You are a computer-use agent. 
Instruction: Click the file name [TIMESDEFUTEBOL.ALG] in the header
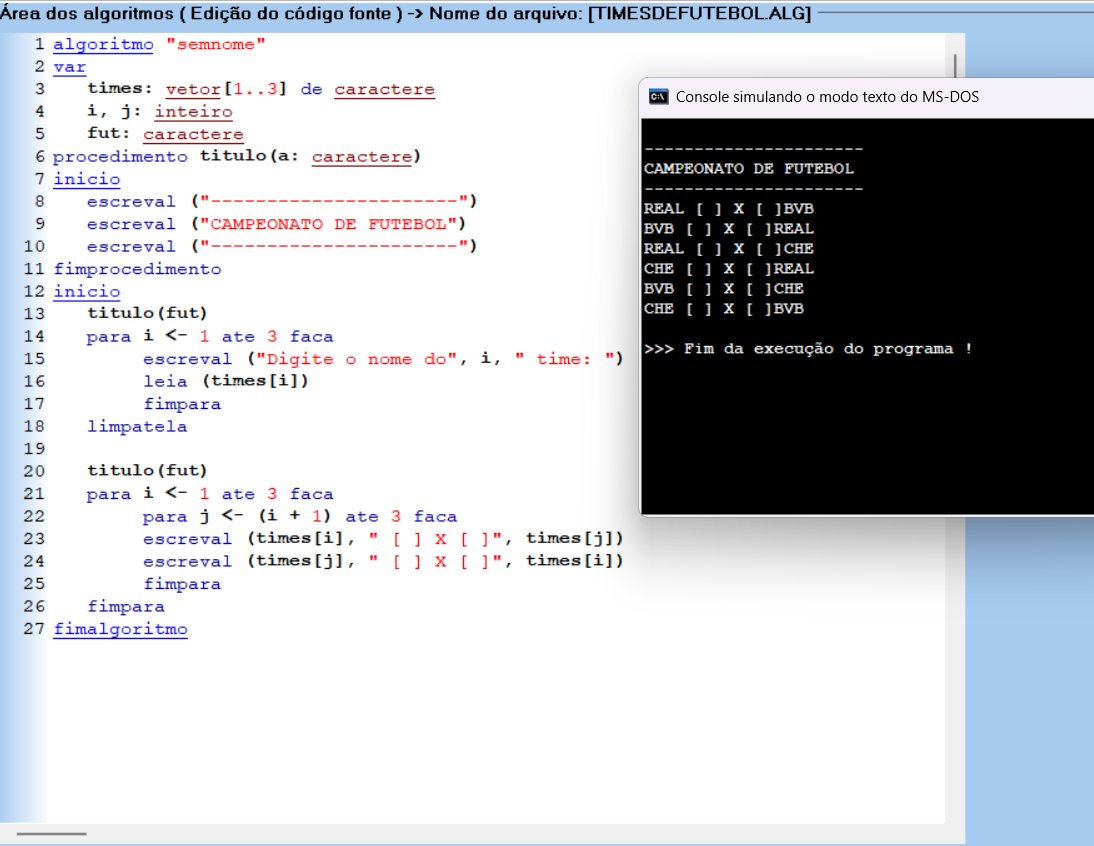tap(699, 13)
